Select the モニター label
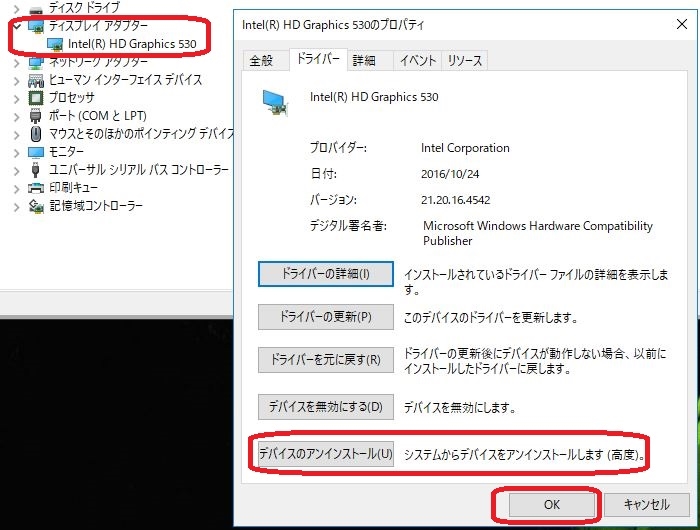Image resolution: width=700 pixels, height=530 pixels. 66,152
